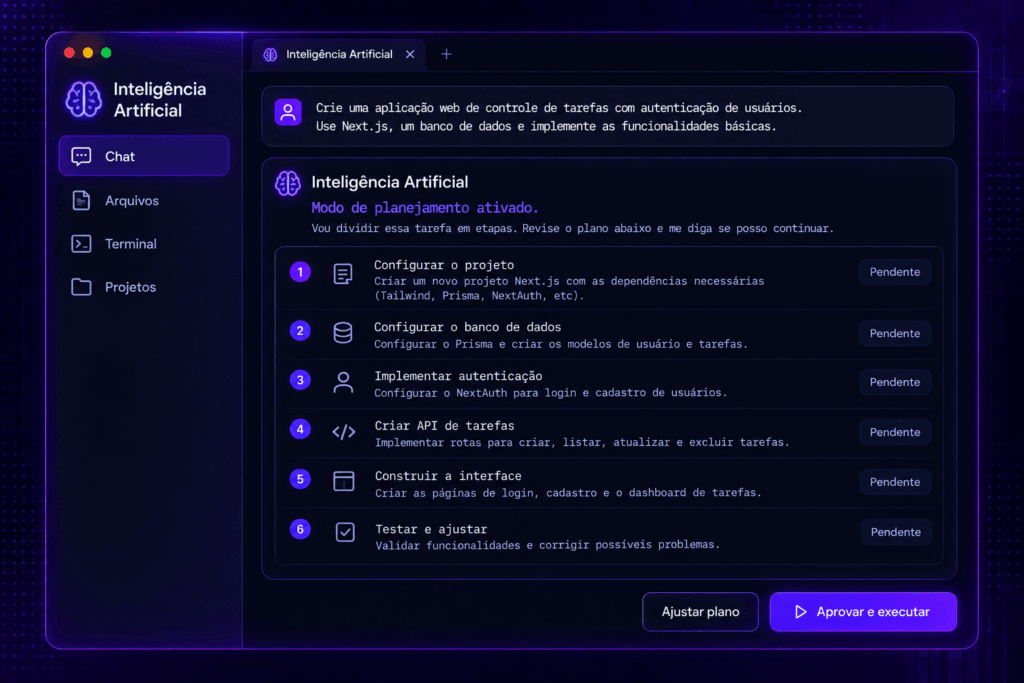1024x683 pixels.
Task: Close the Inteligência Artificial tab
Action: pos(410,54)
